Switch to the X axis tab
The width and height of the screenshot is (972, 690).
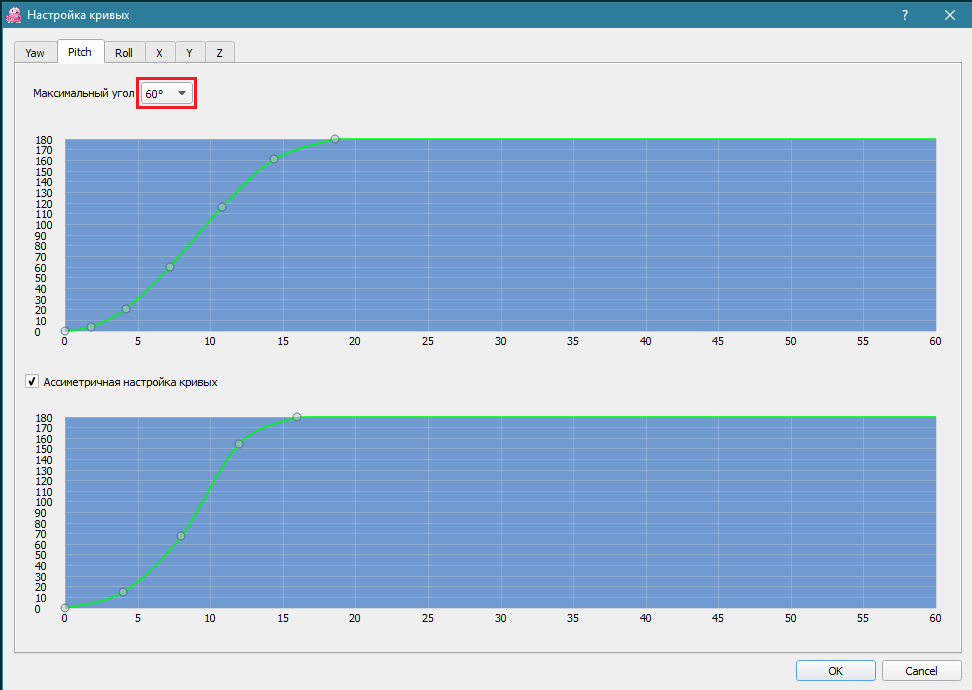point(159,53)
